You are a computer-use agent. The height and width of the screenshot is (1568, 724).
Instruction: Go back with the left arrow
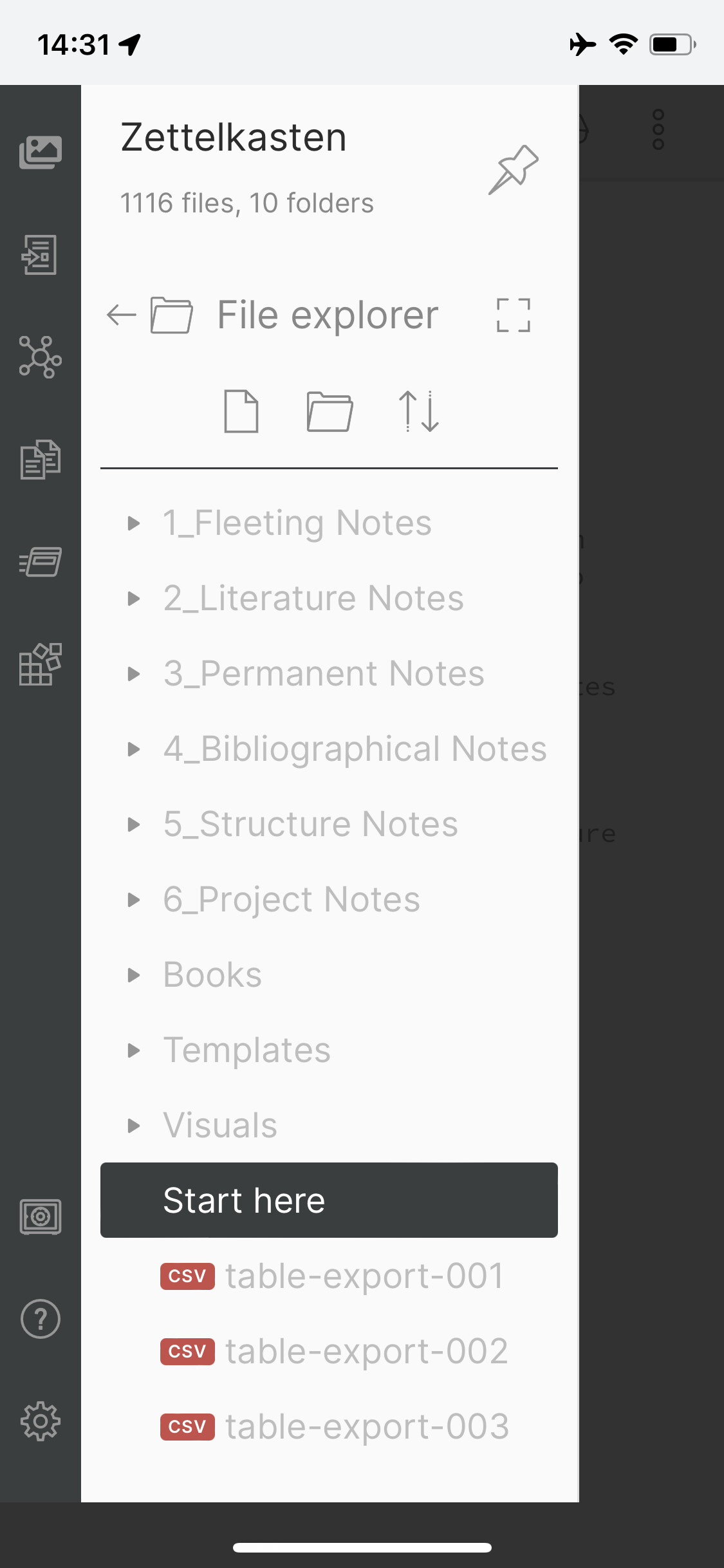pyautogui.click(x=121, y=315)
